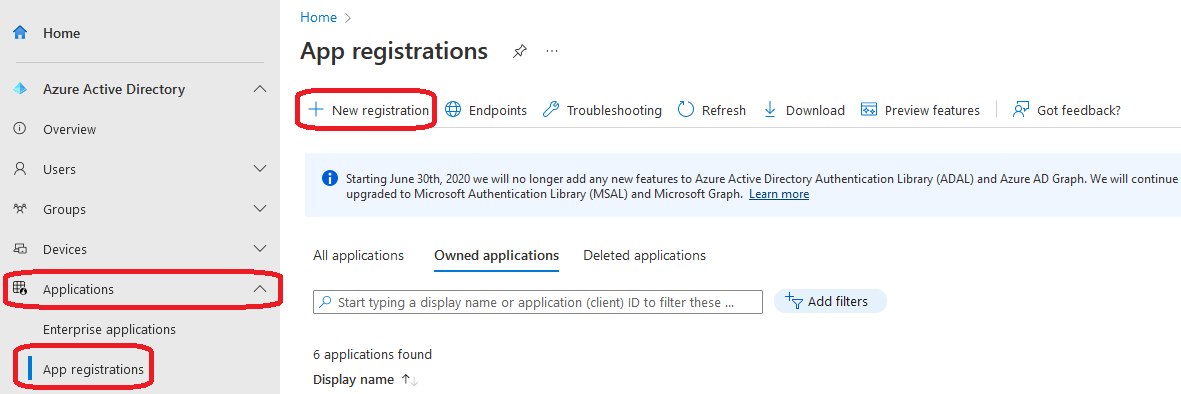1181x394 pixels.
Task: Click the Endpoints globe icon
Action: tap(453, 110)
